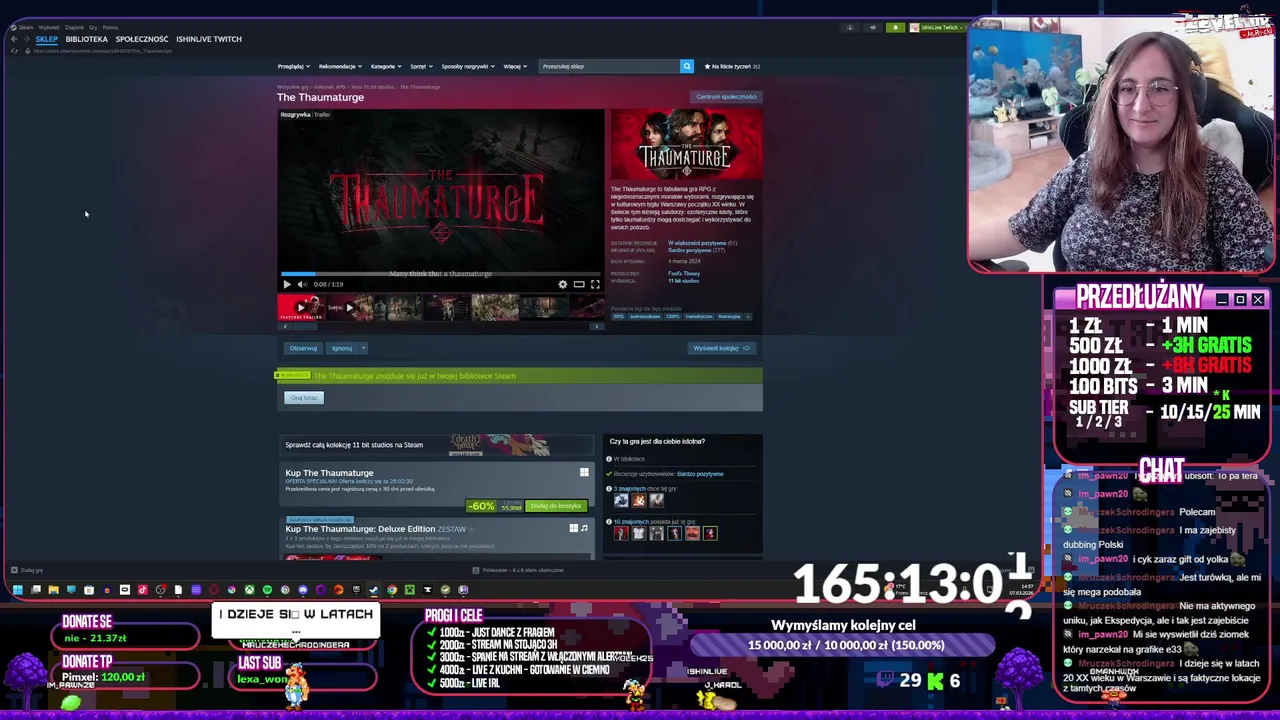Open Google Chrome from taskbar
Image resolution: width=1280 pixels, height=720 pixels.
[392, 590]
